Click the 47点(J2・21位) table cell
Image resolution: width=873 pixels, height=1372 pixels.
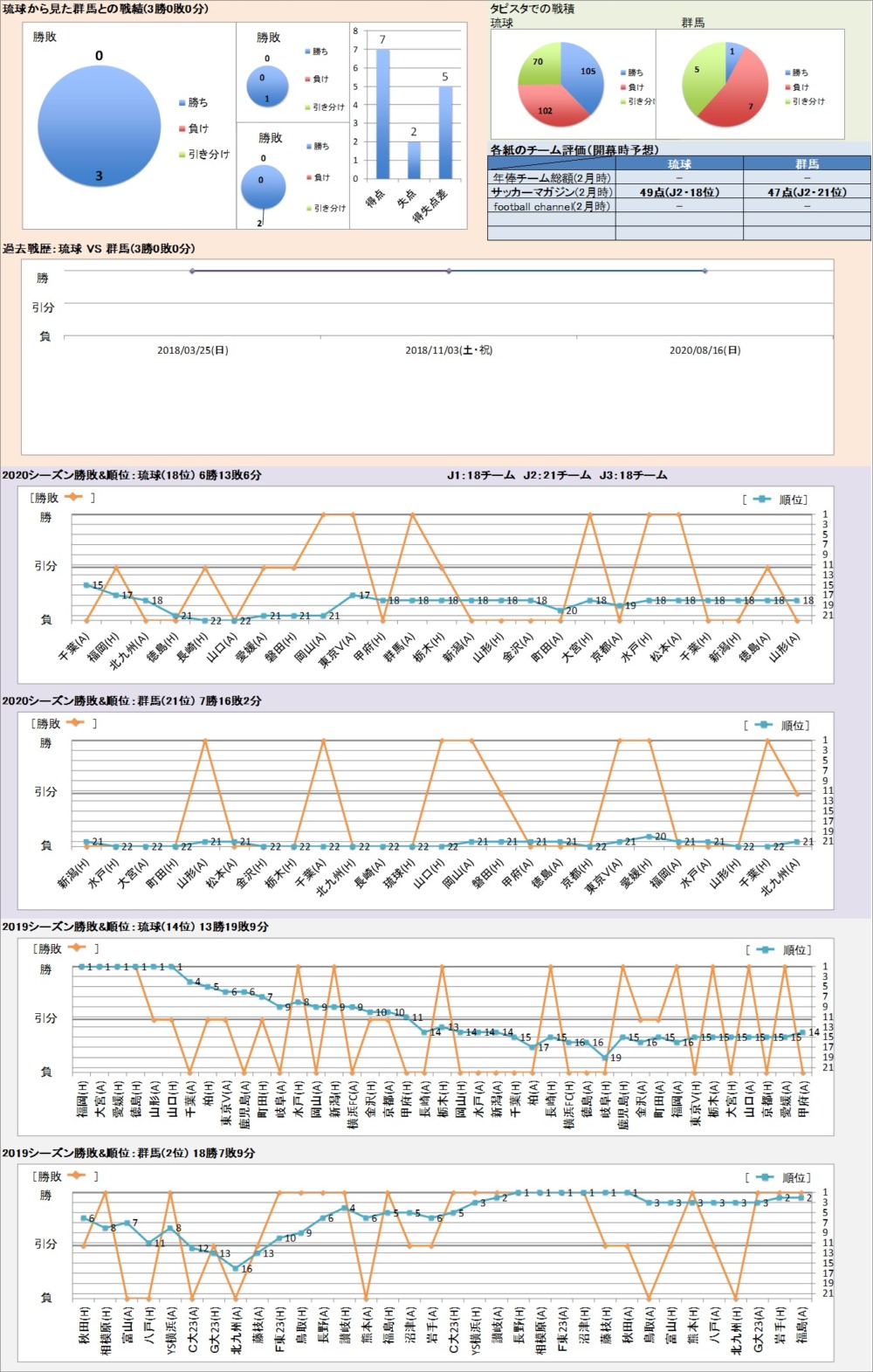[807, 192]
